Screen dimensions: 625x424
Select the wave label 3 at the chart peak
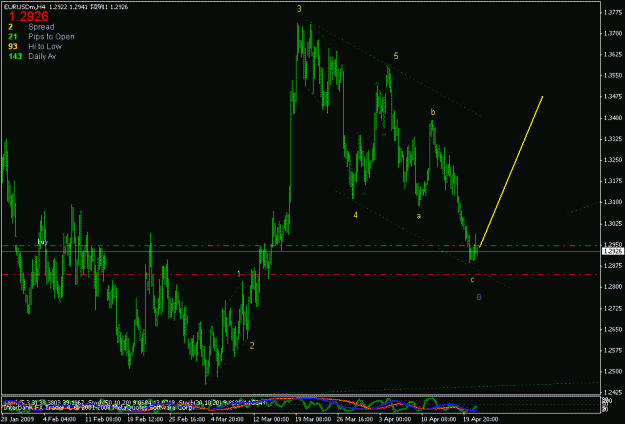click(x=299, y=9)
